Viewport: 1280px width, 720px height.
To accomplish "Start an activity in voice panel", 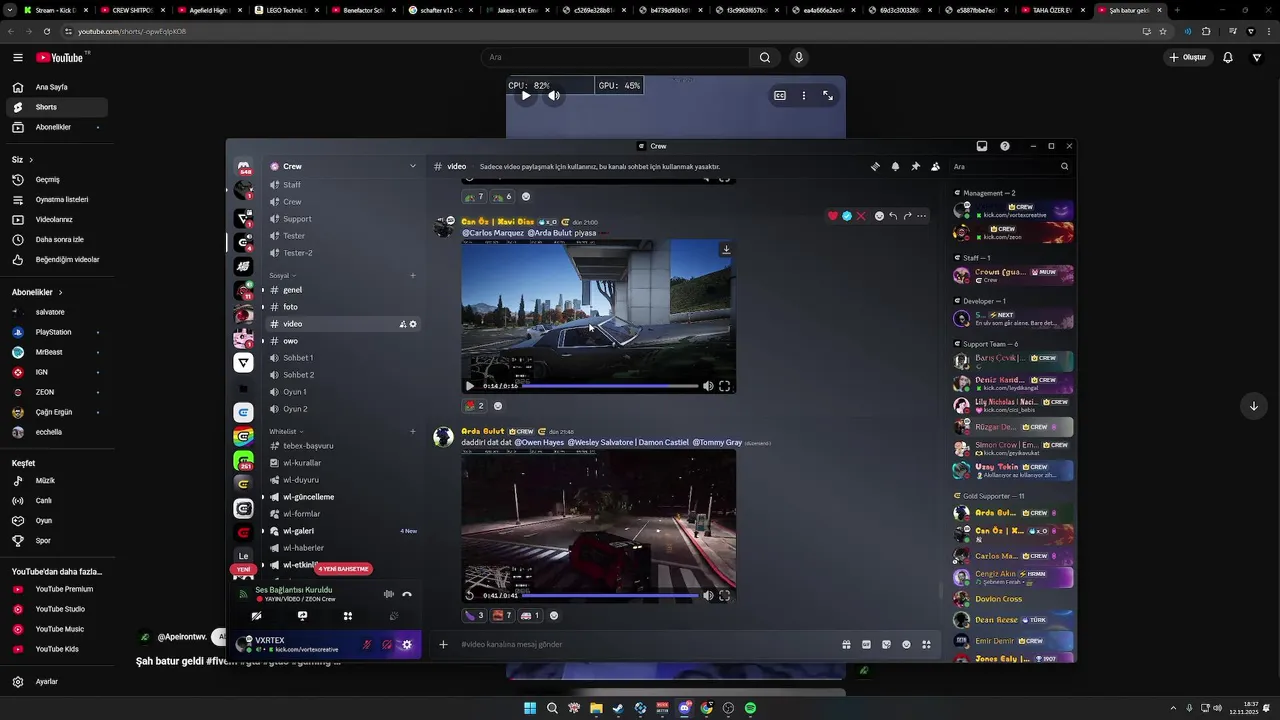I will 348,616.
